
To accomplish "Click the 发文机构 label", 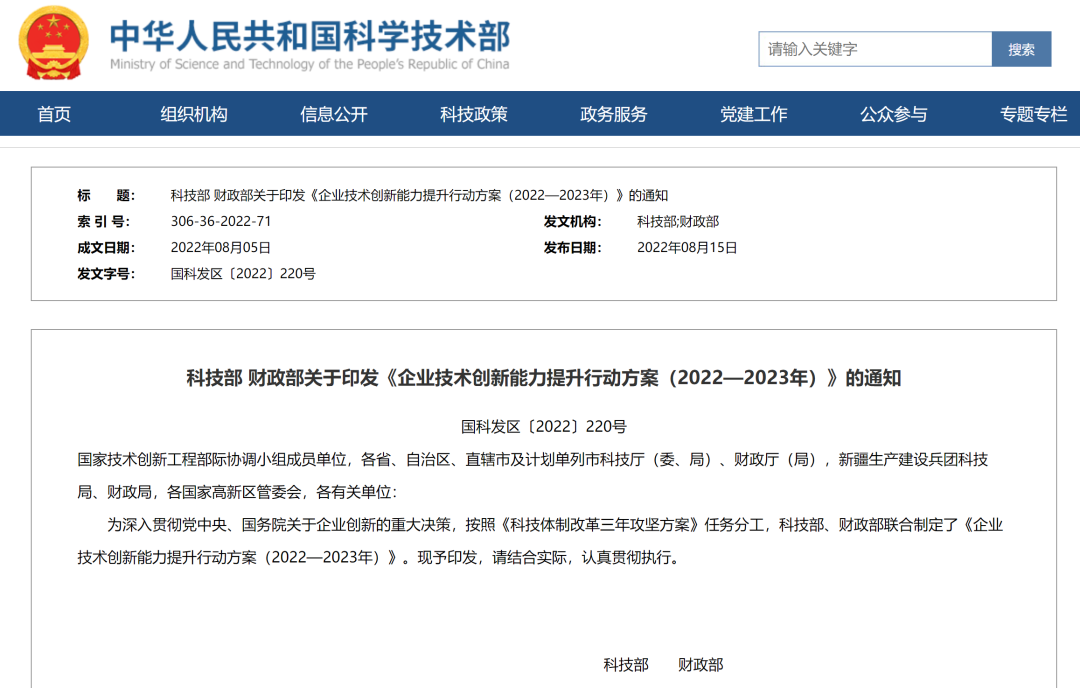I will coord(572,221).
